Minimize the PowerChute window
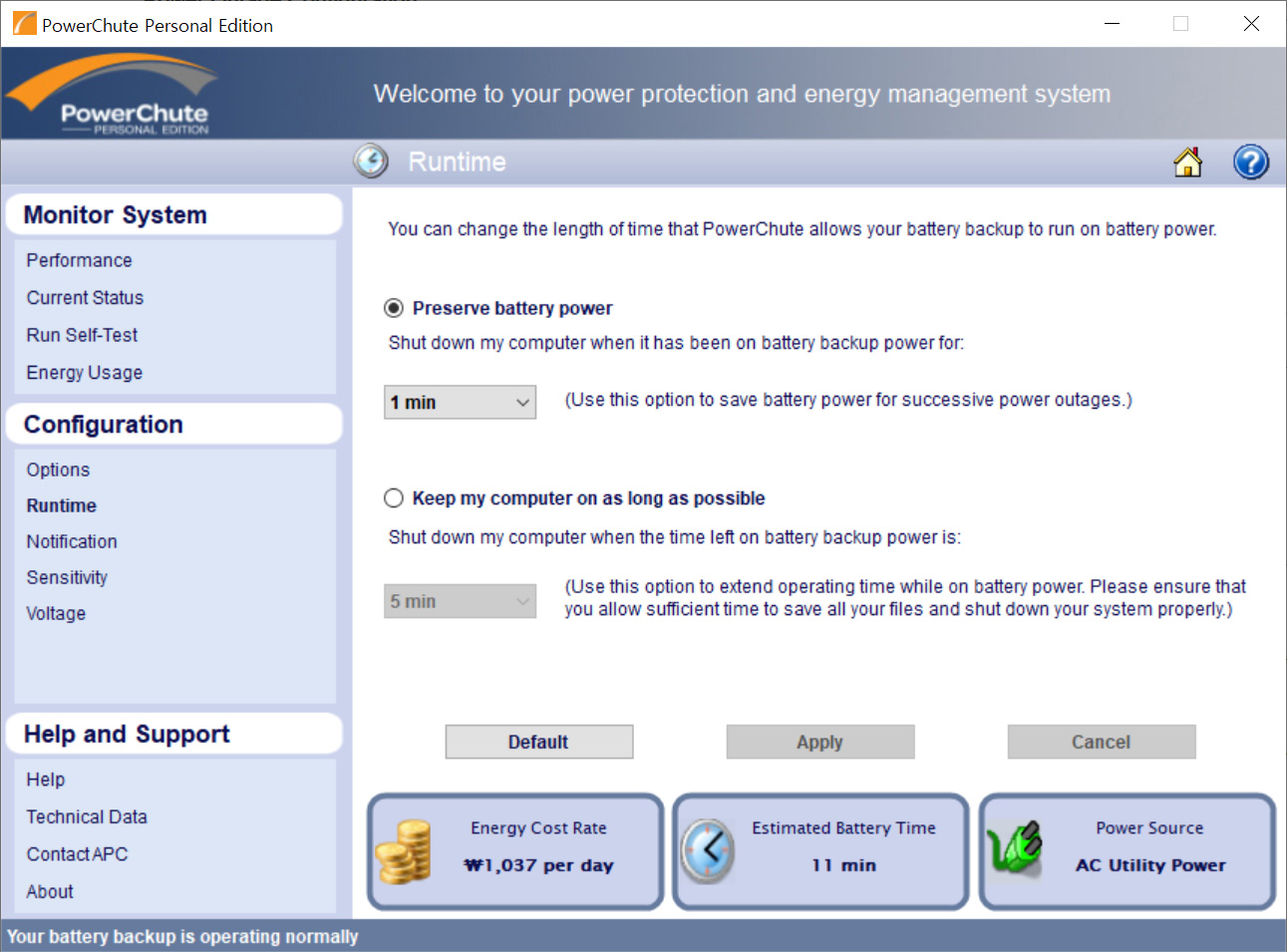The height and width of the screenshot is (952, 1287). pyautogui.click(x=1113, y=23)
